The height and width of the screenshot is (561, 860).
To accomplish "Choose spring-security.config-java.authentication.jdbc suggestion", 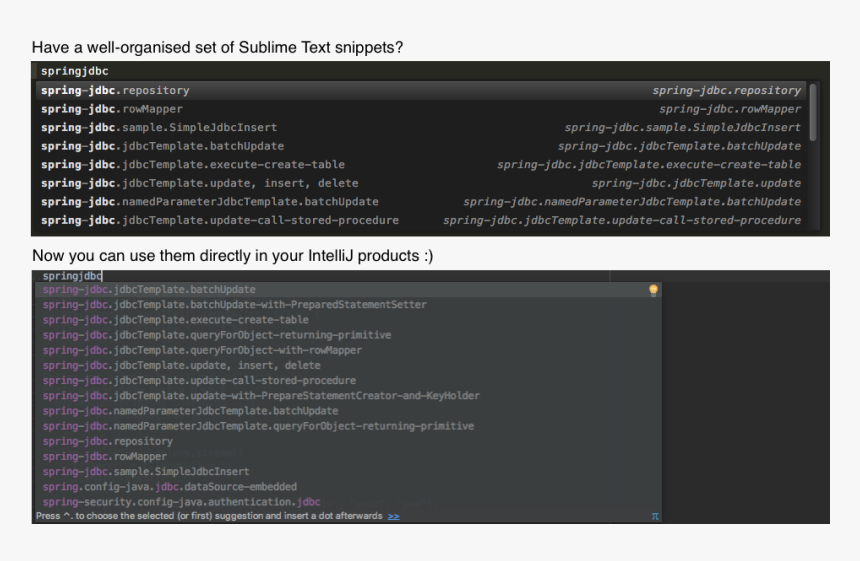I will click(182, 502).
